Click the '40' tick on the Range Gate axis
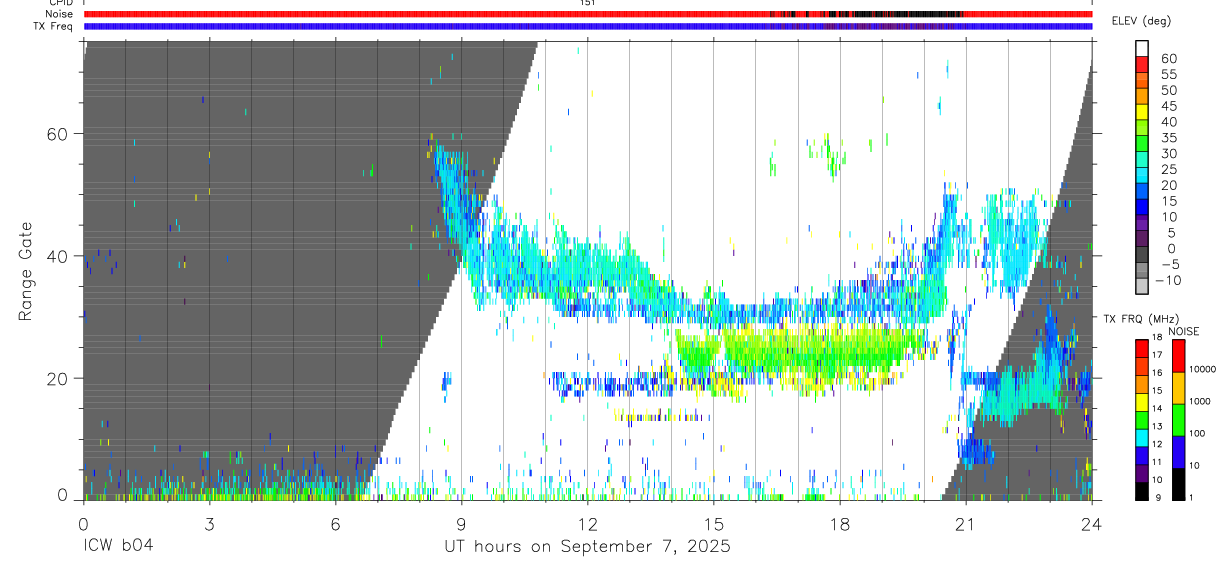This screenshot has height=567, width=1228. pos(58,256)
